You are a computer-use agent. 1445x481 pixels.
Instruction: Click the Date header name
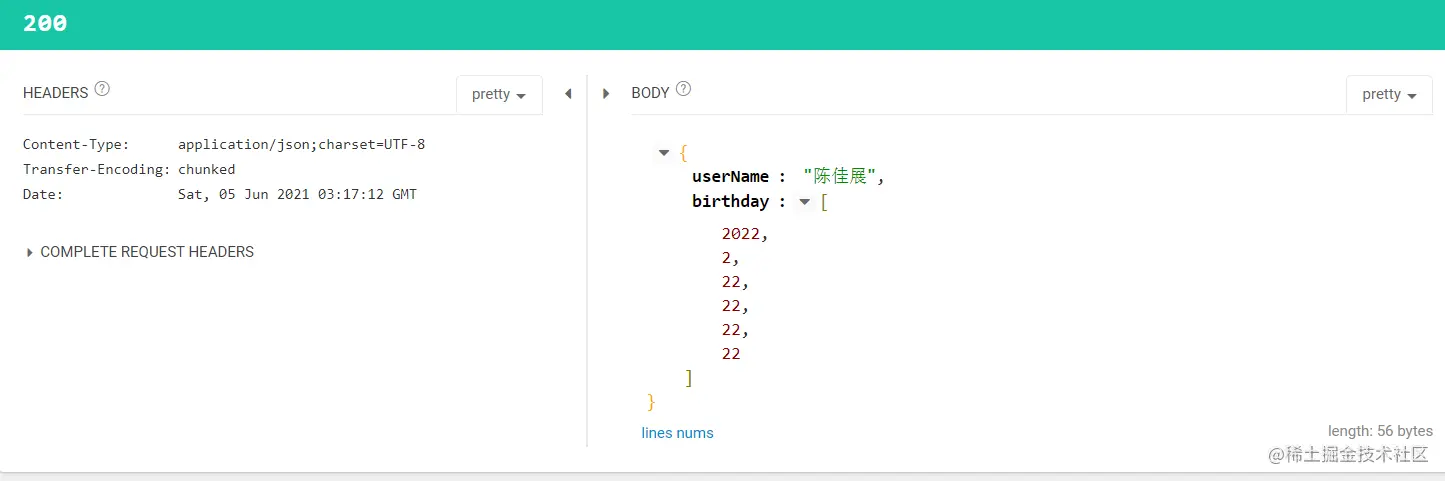[43, 194]
